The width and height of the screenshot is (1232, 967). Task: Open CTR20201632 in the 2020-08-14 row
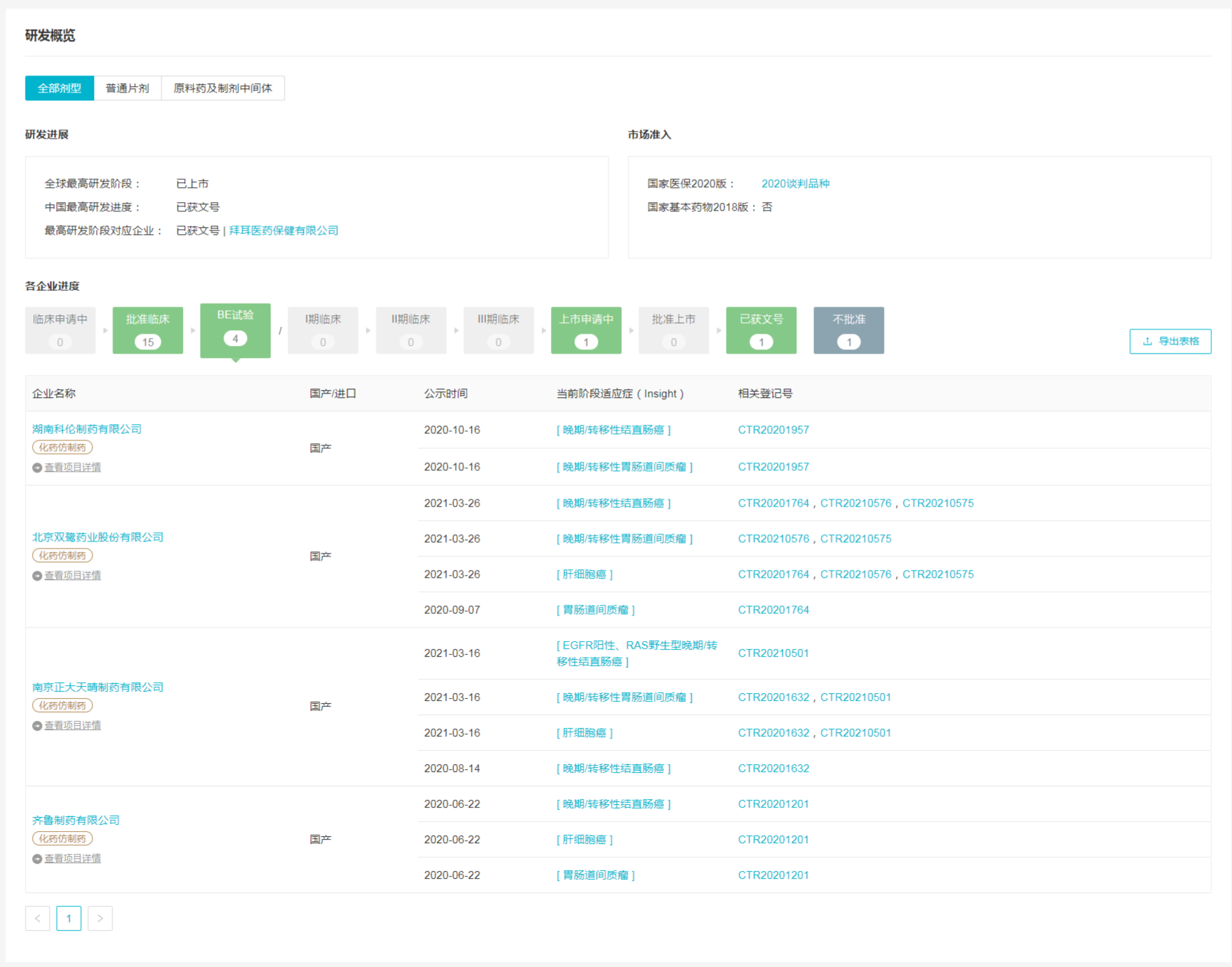tap(774, 768)
